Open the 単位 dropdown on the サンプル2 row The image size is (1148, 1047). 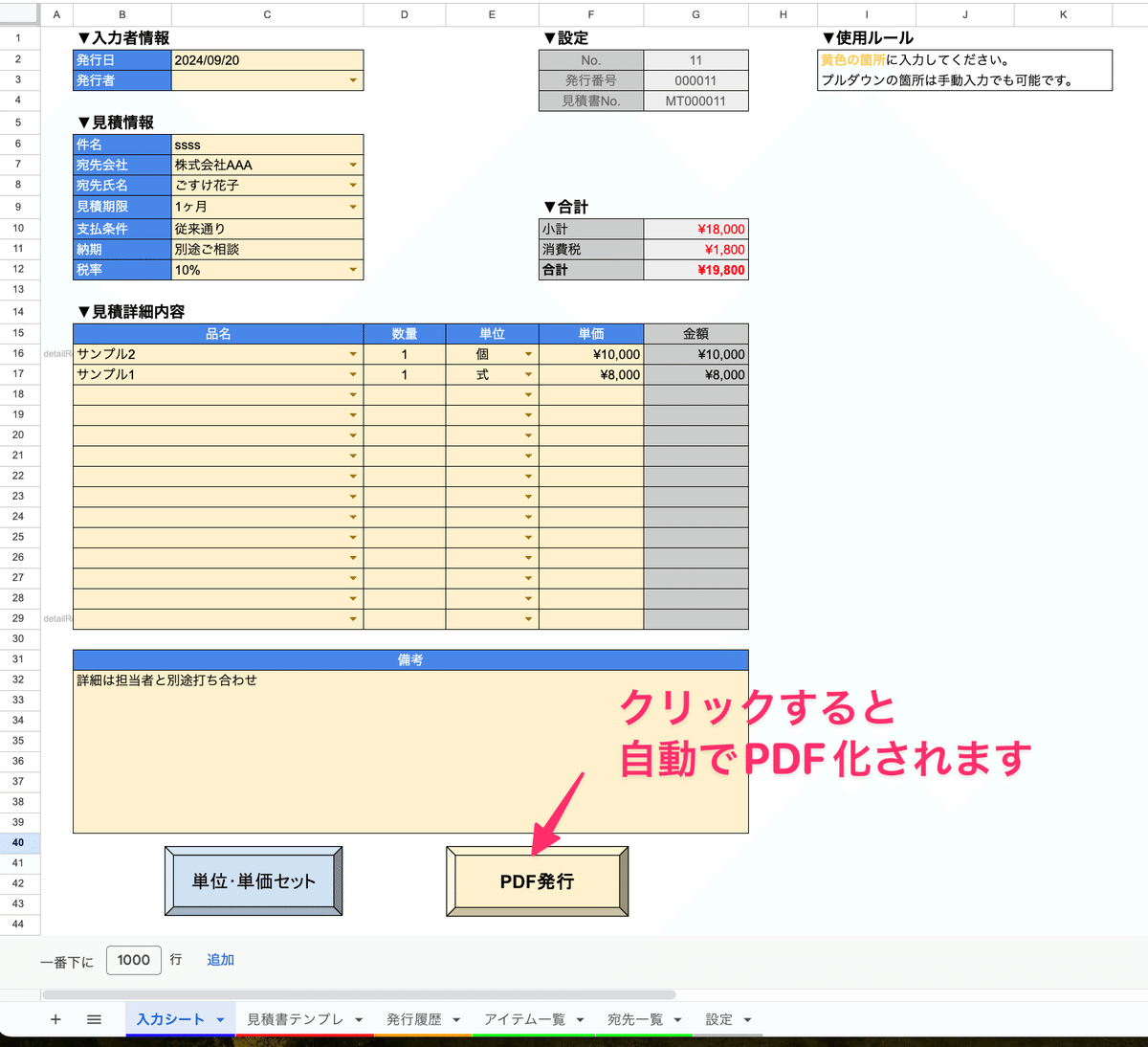[x=529, y=353]
